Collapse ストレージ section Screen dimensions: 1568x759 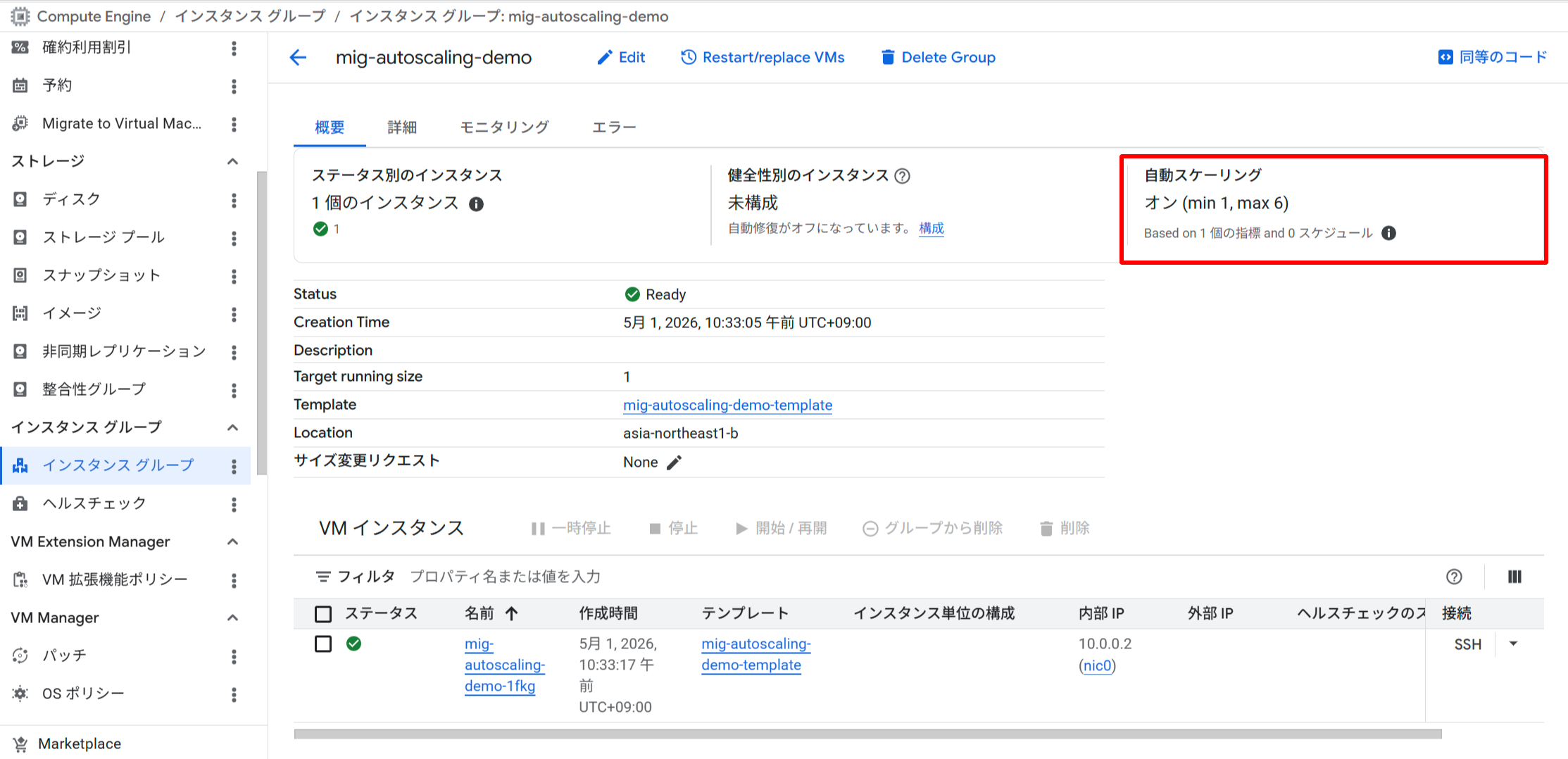232,161
